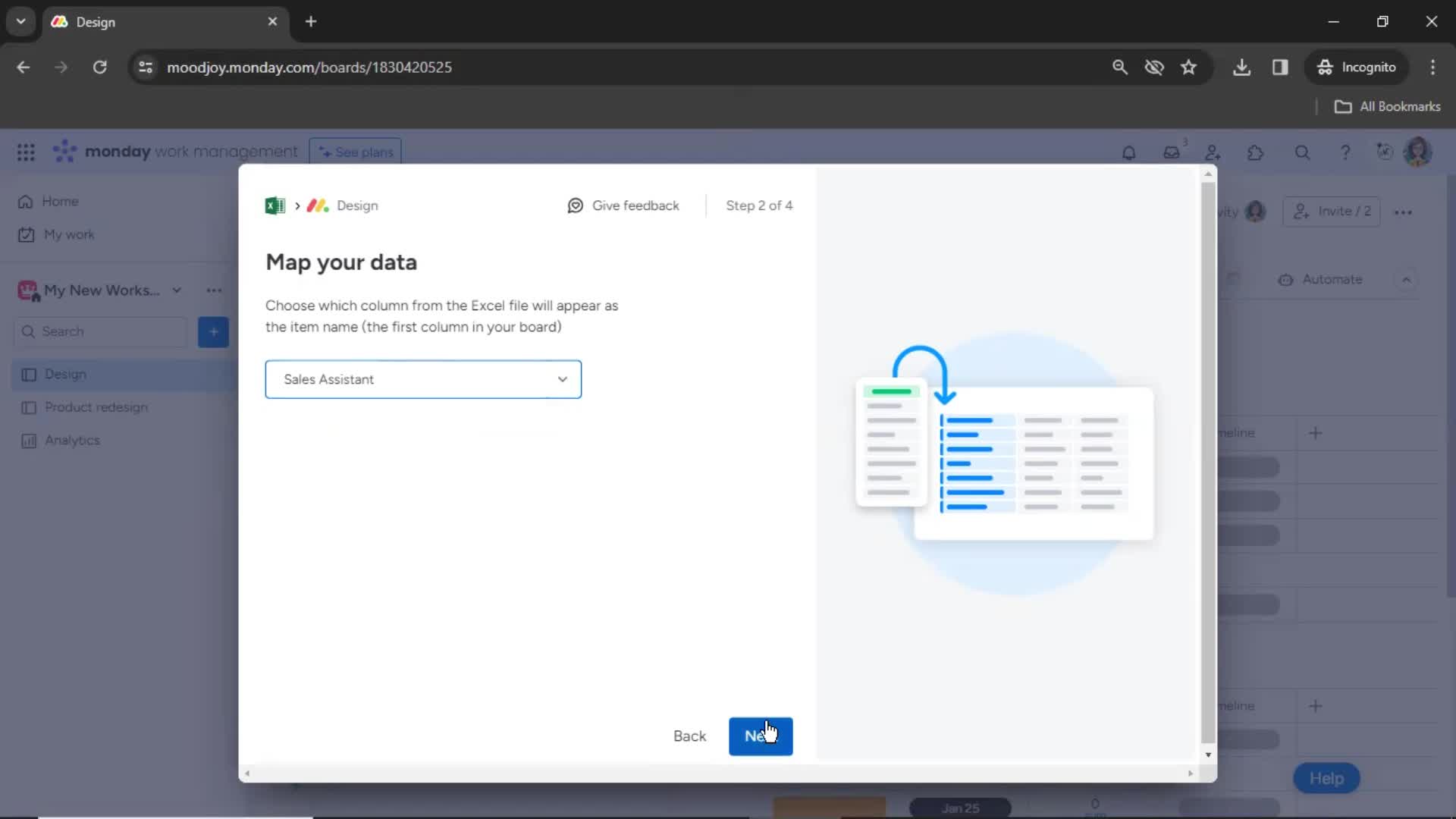Viewport: 1456px width, 819px height.
Task: Add column plus in first group
Action: click(1316, 433)
